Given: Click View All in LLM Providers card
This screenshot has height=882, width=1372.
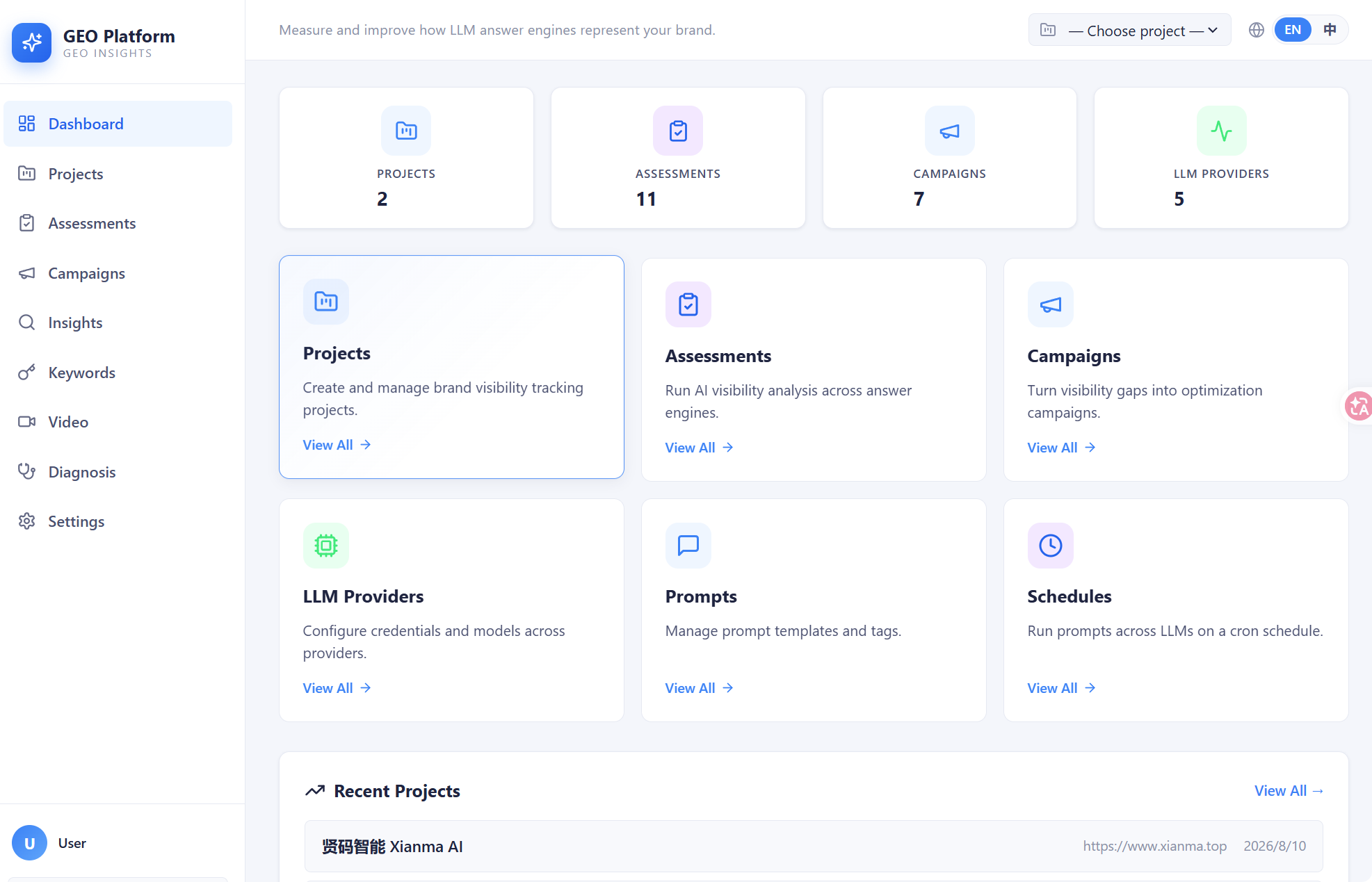Looking at the screenshot, I should click(337, 688).
